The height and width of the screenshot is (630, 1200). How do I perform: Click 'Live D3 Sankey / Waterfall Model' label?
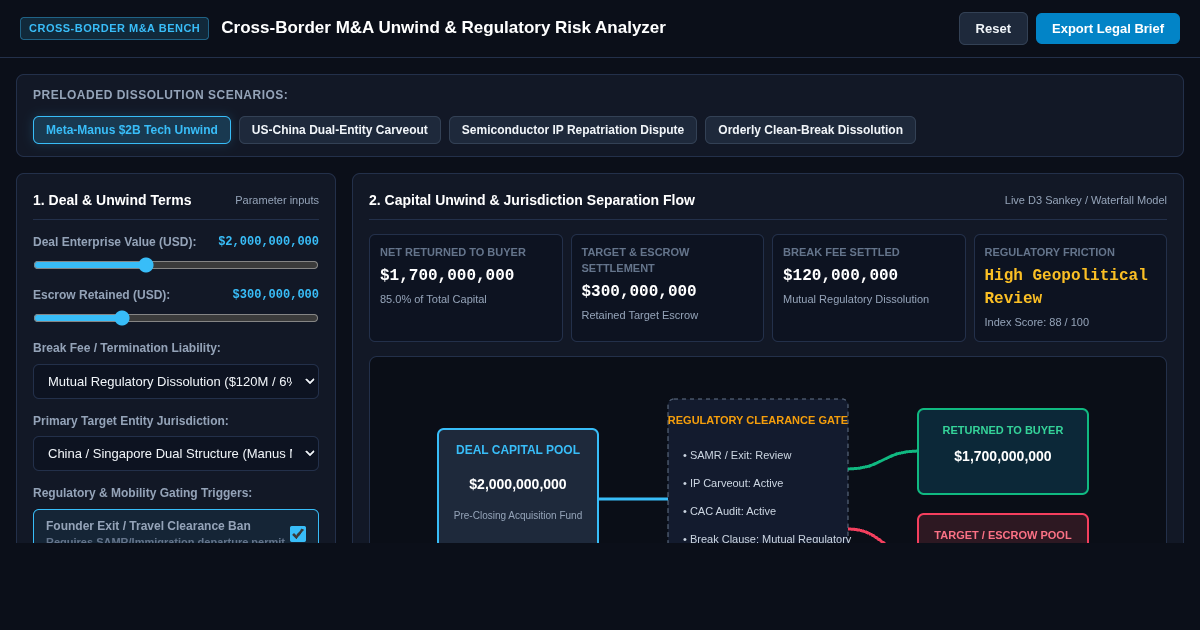point(1086,200)
